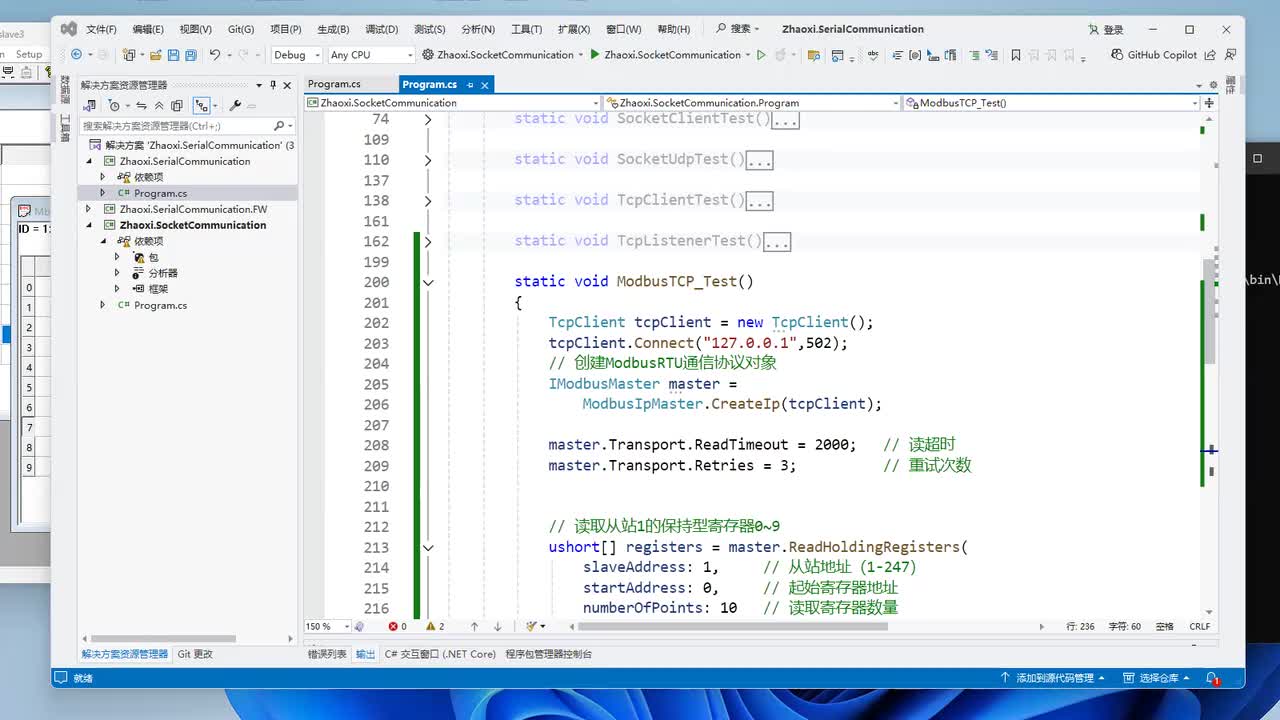The height and width of the screenshot is (720, 1280).
Task: Click the Open File folder icon
Action: [x=158, y=55]
